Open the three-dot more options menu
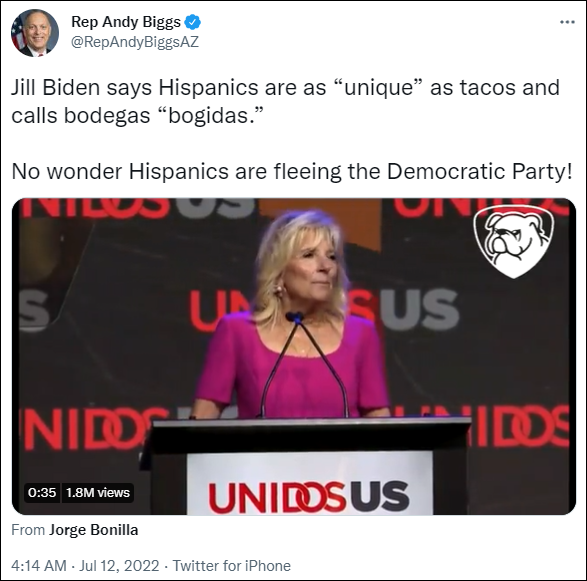This screenshot has width=587, height=581. (567, 22)
